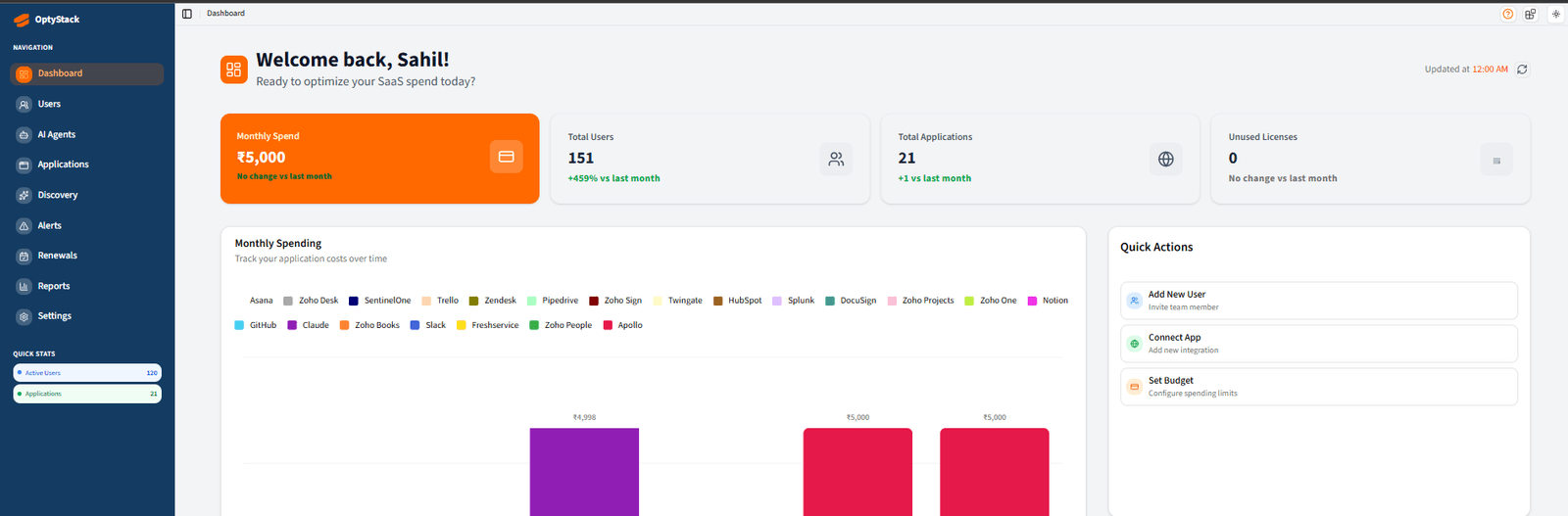Click the apps grid icon in top bar
The width and height of the screenshot is (1568, 516).
(x=1531, y=14)
